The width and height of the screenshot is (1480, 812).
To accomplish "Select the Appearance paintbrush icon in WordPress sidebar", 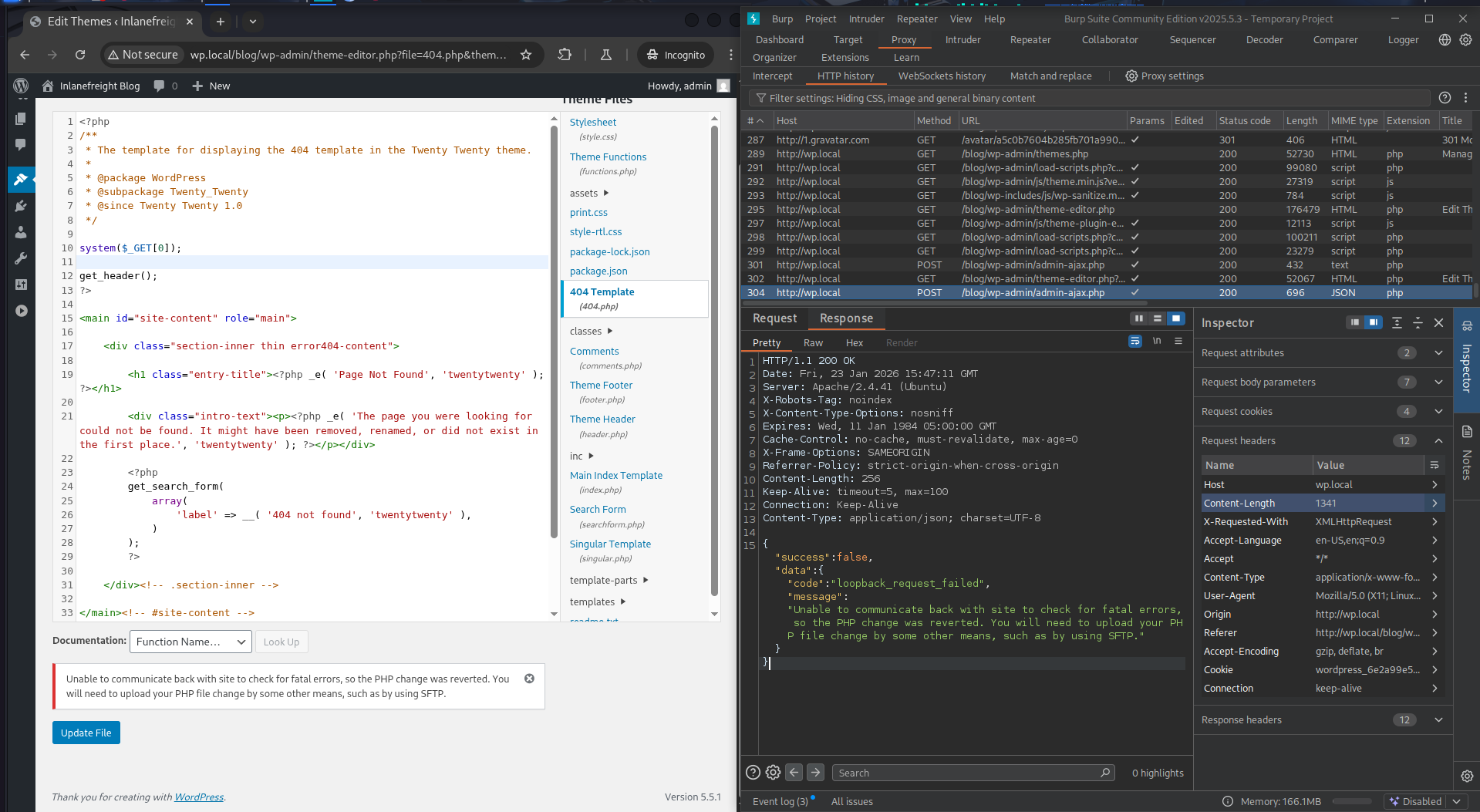I will (21, 180).
